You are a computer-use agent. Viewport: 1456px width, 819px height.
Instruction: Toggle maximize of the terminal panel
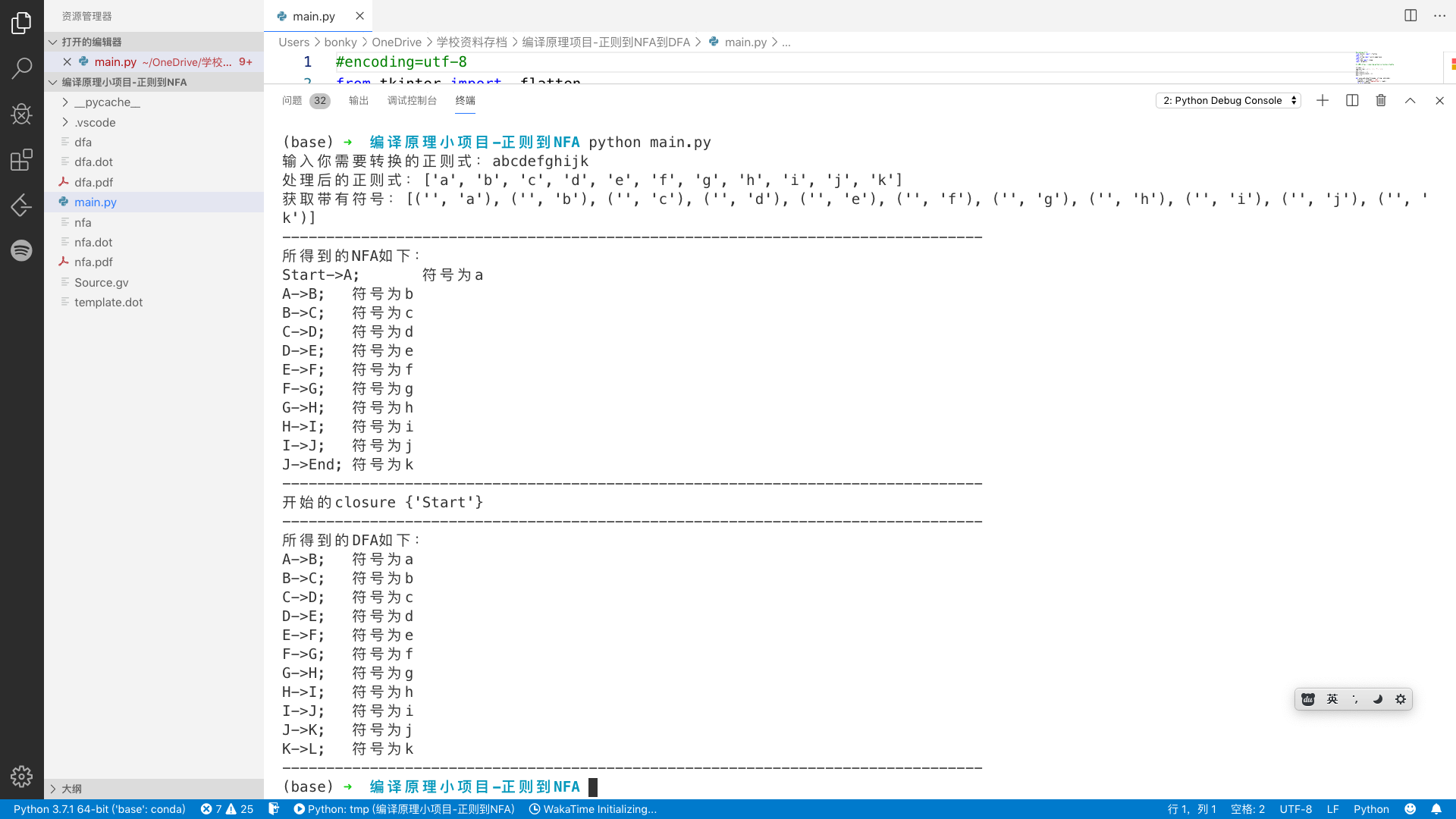1409,100
